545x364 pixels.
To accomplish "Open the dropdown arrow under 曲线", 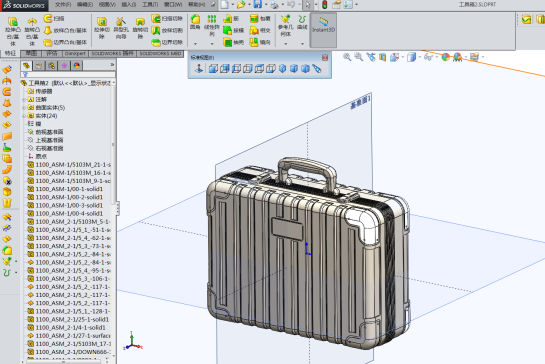I will (302, 44).
